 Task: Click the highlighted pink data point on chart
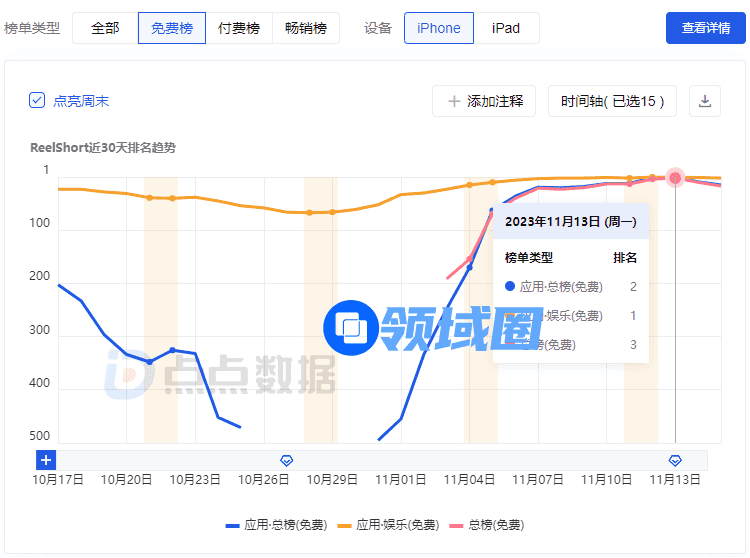point(675,178)
